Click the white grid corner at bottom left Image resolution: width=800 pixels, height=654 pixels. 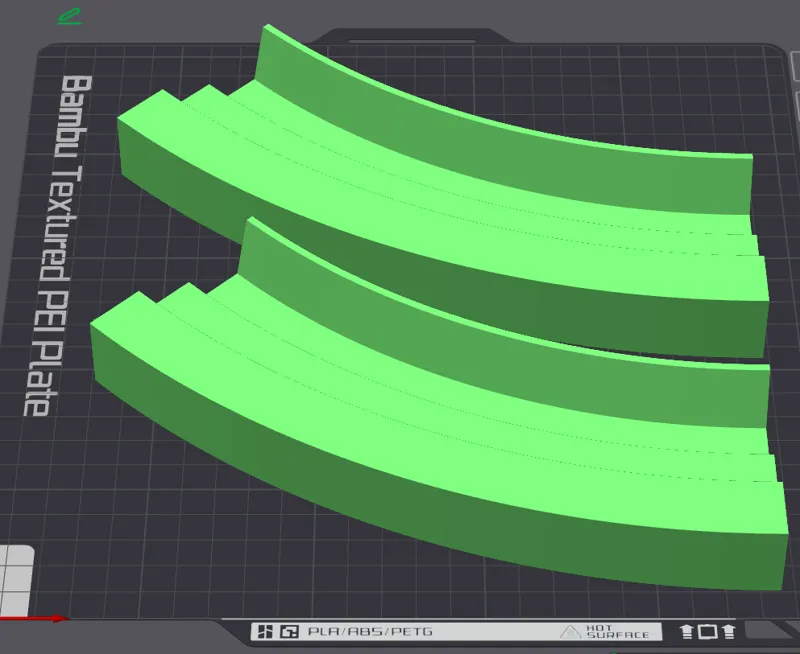point(16,581)
